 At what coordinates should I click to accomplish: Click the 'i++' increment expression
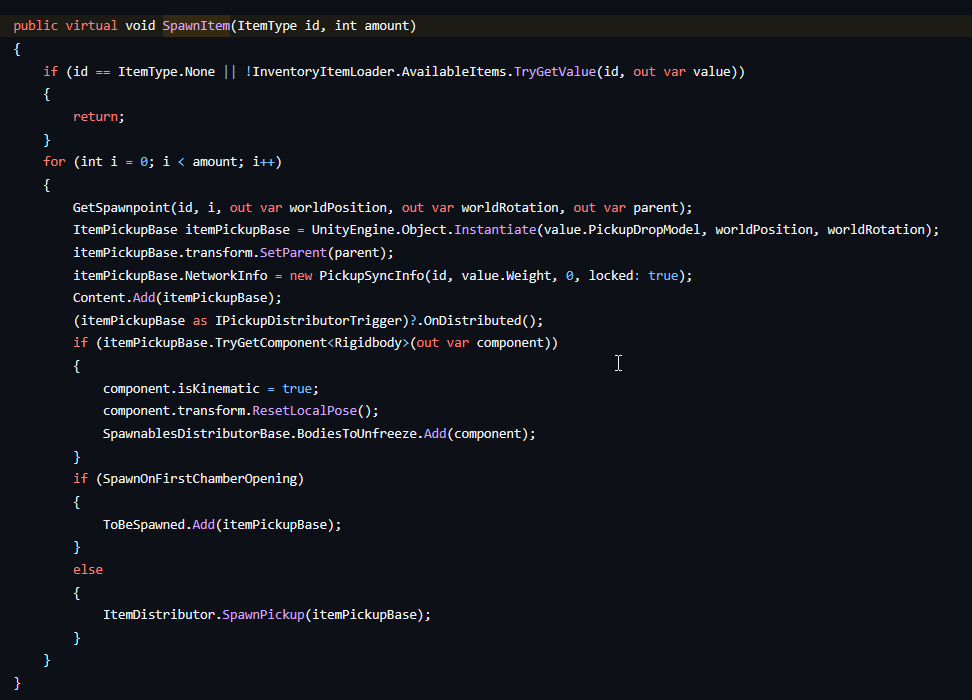[x=263, y=162]
